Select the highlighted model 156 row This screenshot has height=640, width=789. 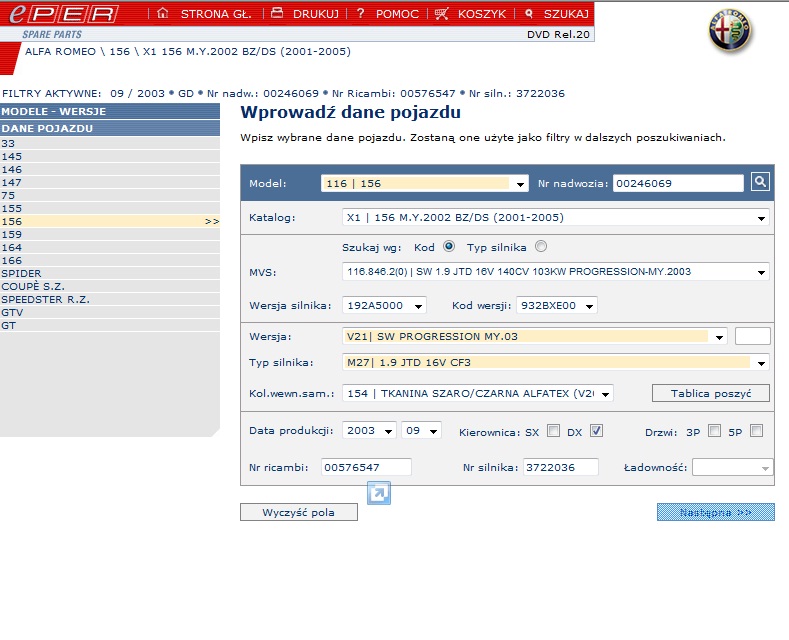click(110, 221)
